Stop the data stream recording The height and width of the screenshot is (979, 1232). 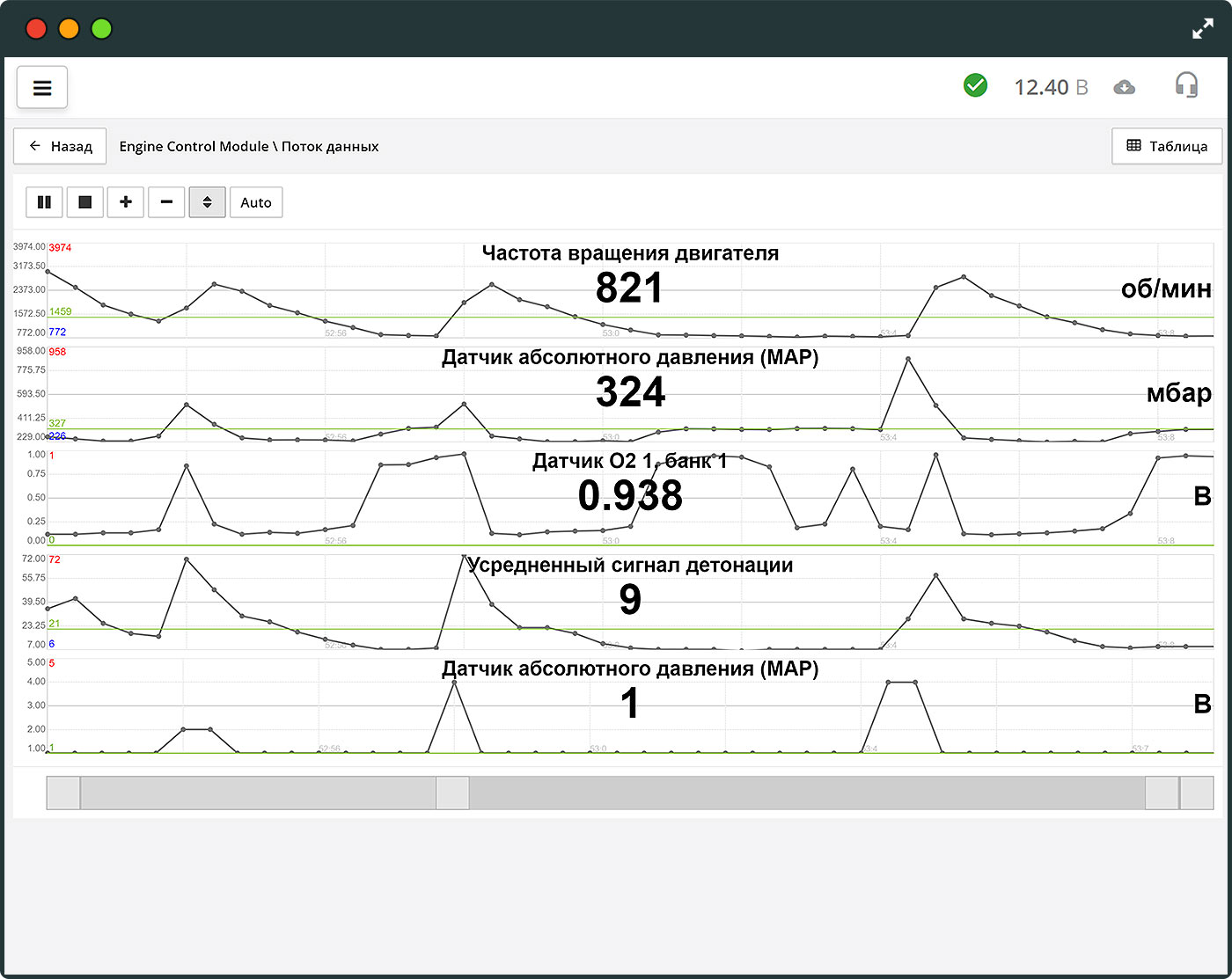point(84,202)
